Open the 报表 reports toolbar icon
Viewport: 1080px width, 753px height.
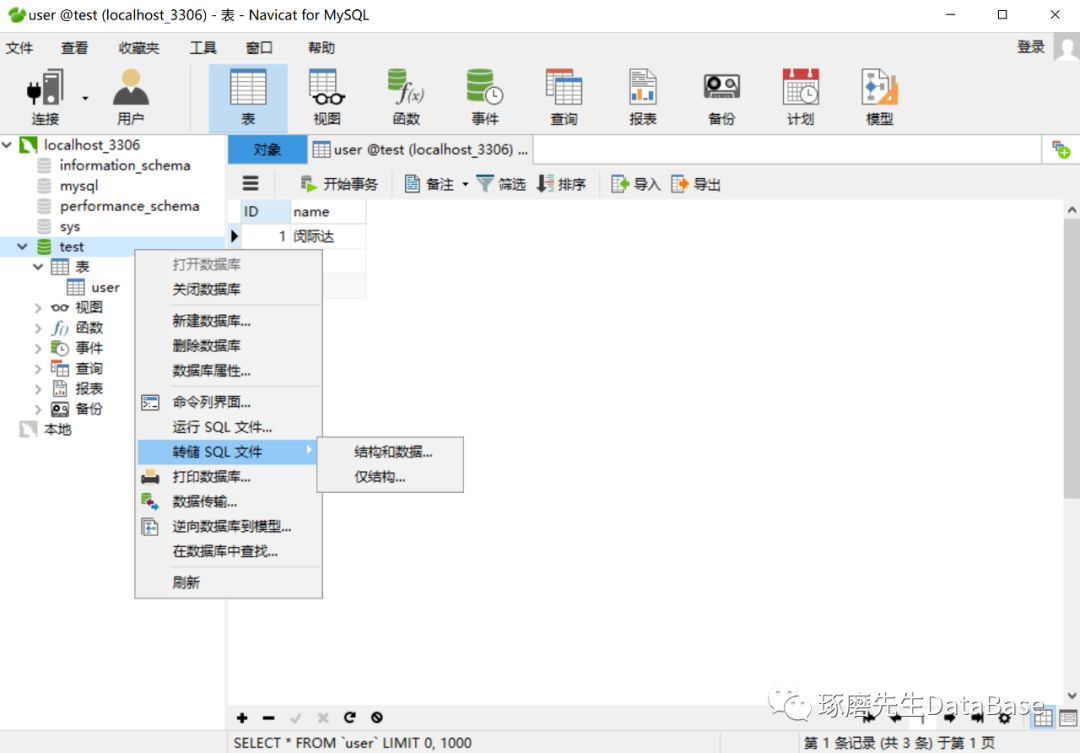(643, 97)
